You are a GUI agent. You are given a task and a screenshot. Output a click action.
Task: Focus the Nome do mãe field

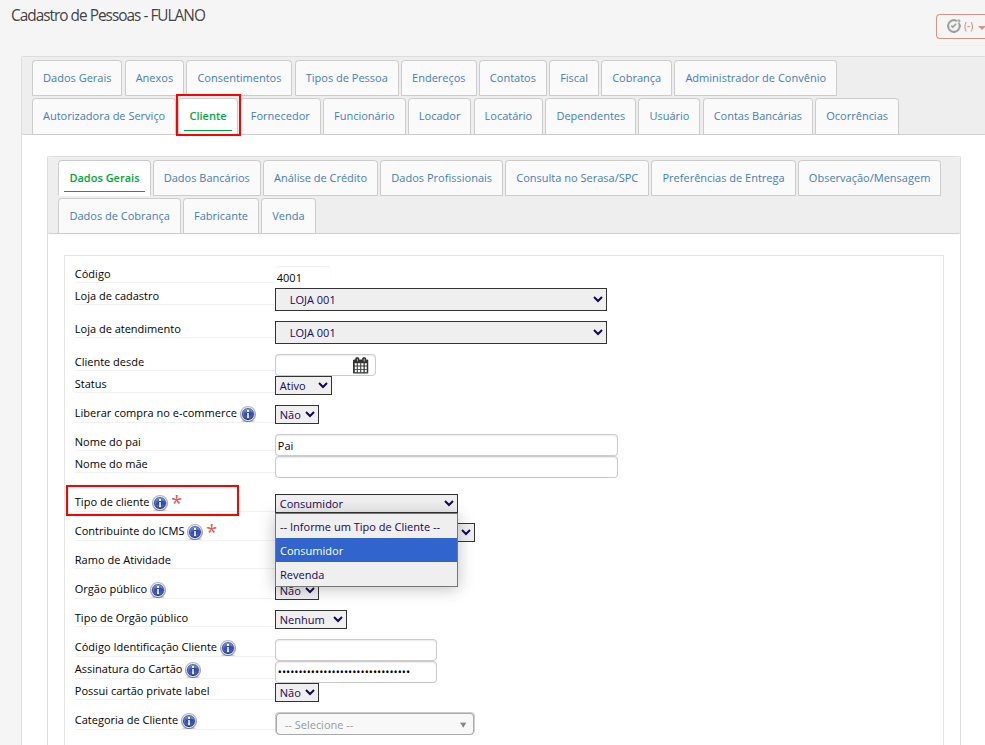click(x=446, y=467)
